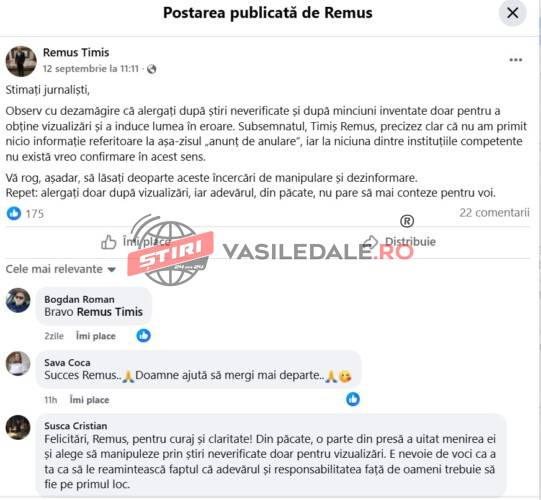Viewport: 541px width, 500px height.
Task: Expand the Cele mai relevante sort dropdown
Action: (x=61, y=269)
